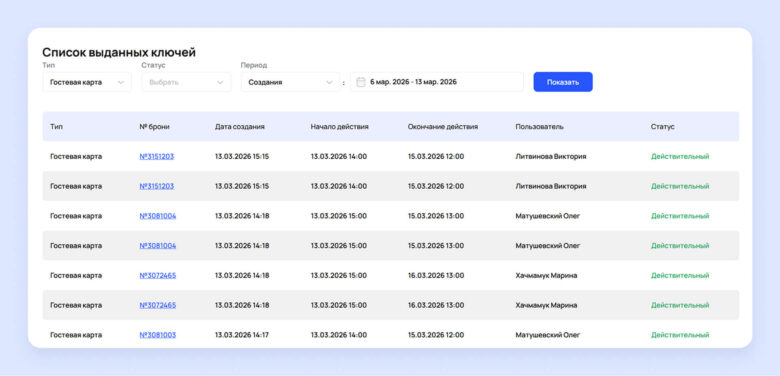
Task: Expand the Период dropdown set to Создания
Action: pyautogui.click(x=291, y=82)
